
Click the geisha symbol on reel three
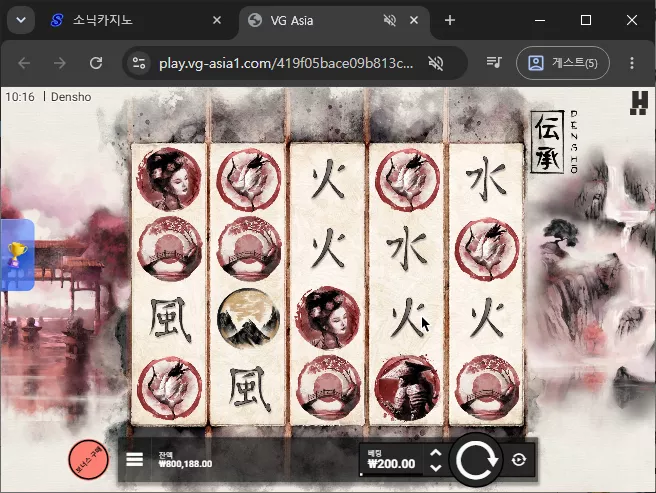(328, 318)
